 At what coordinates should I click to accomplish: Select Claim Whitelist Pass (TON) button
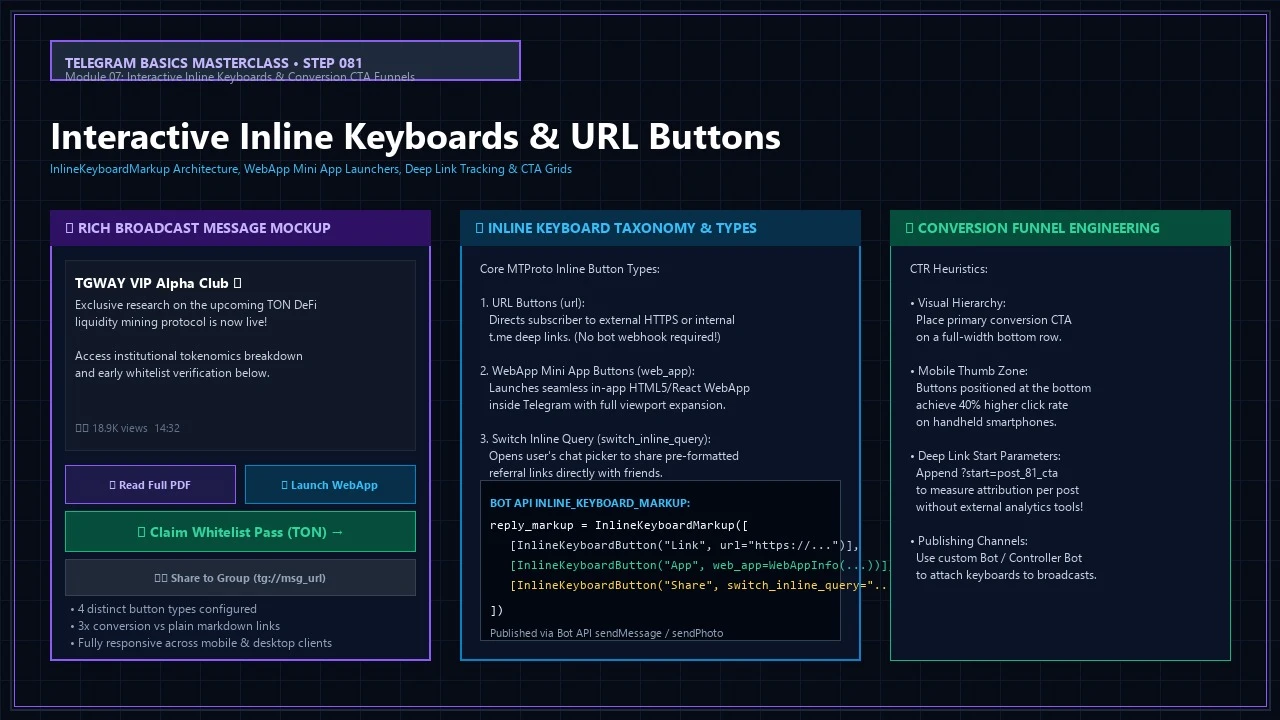click(240, 532)
